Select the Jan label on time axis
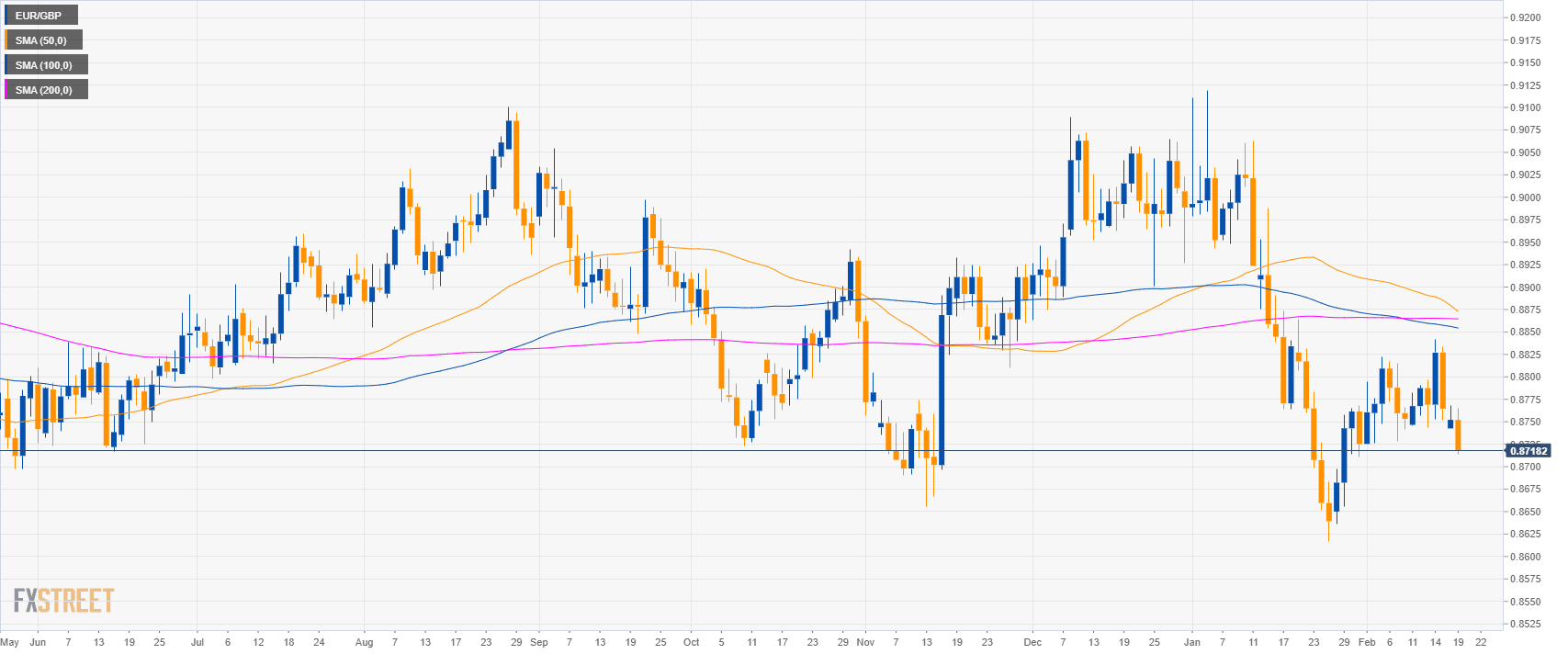This screenshot has width=1568, height=654. click(1192, 642)
